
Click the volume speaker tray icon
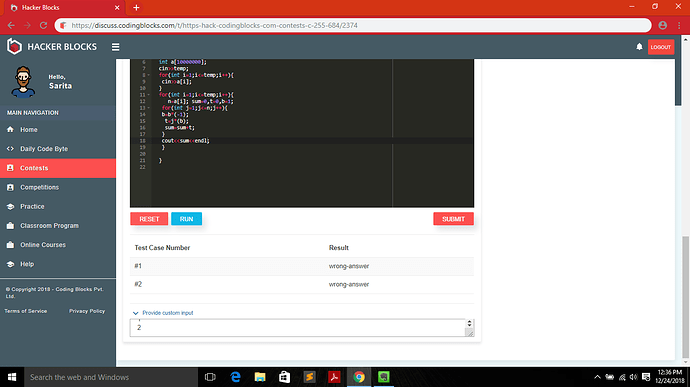pyautogui.click(x=633, y=377)
